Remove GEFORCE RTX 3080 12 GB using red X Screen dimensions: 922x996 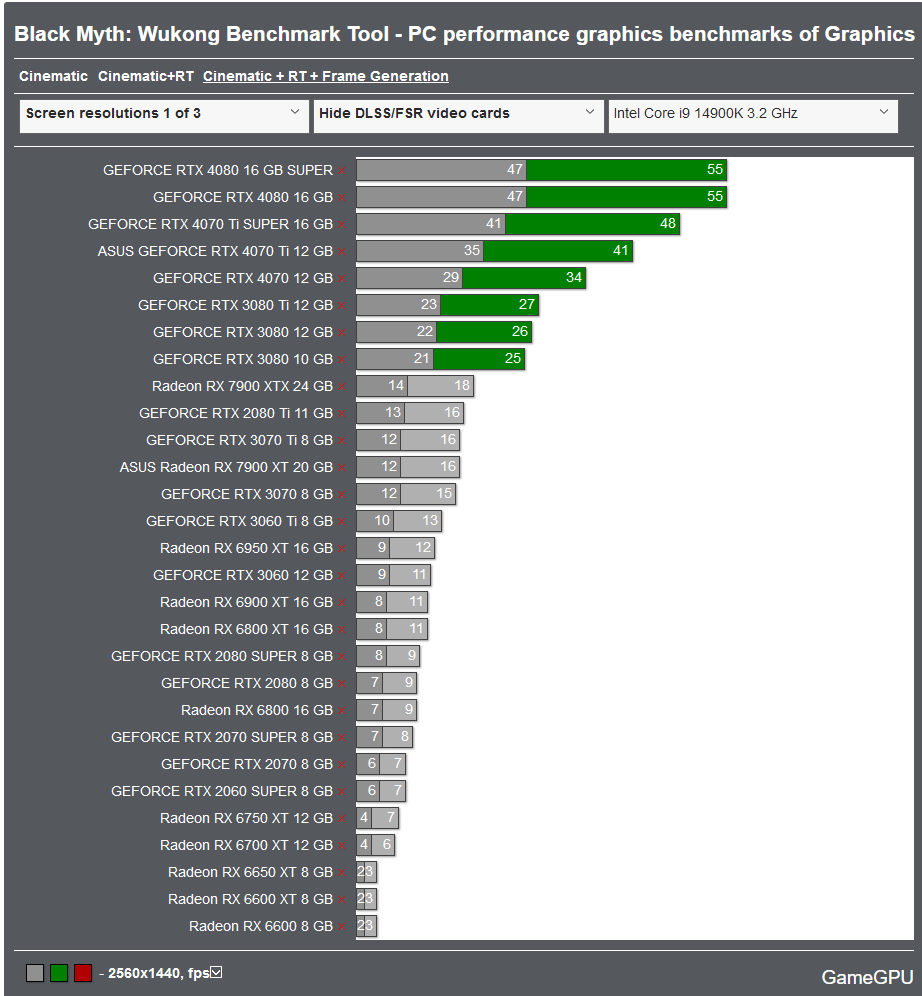click(342, 333)
